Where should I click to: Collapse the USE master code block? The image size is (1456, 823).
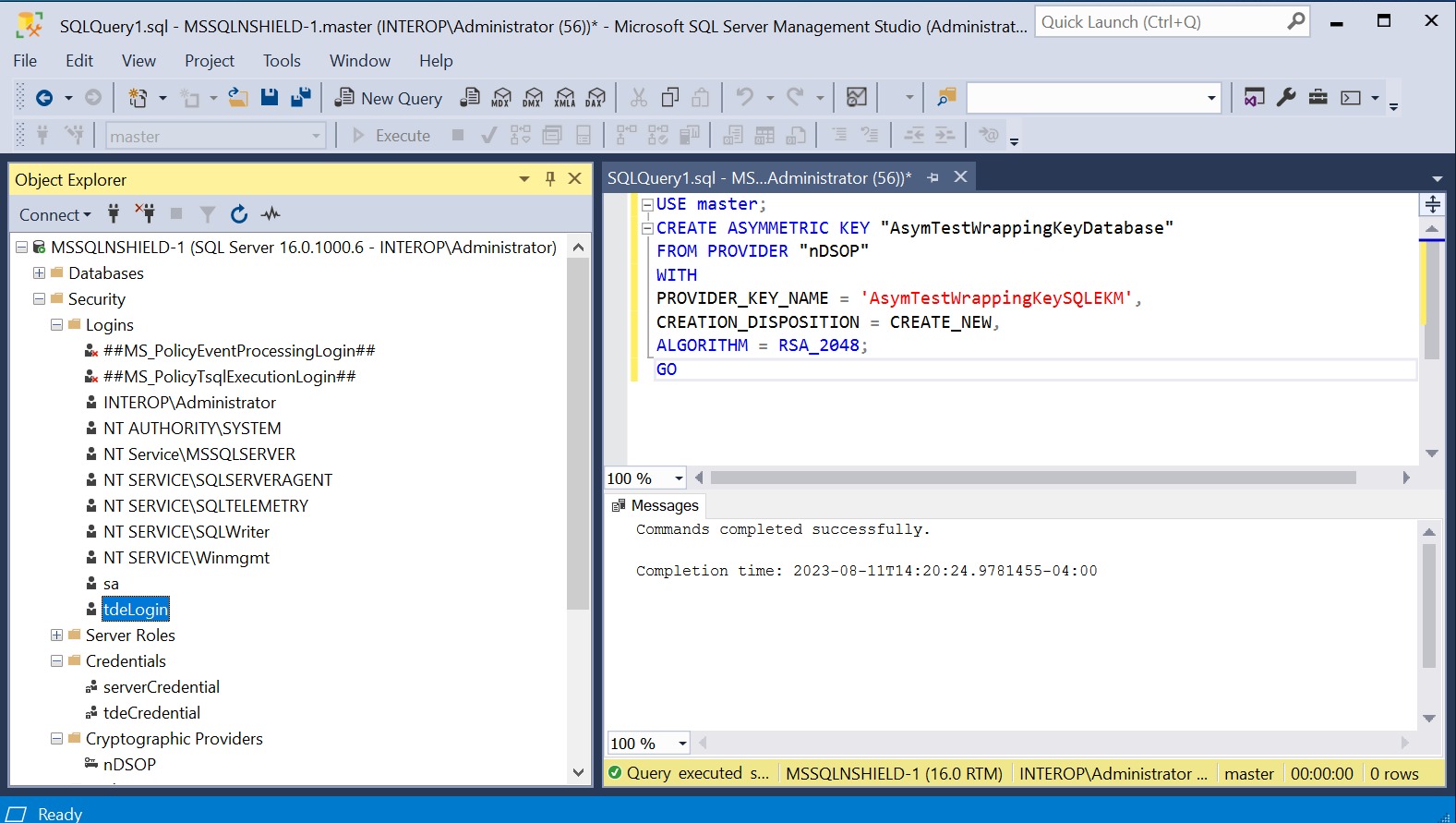(647, 205)
